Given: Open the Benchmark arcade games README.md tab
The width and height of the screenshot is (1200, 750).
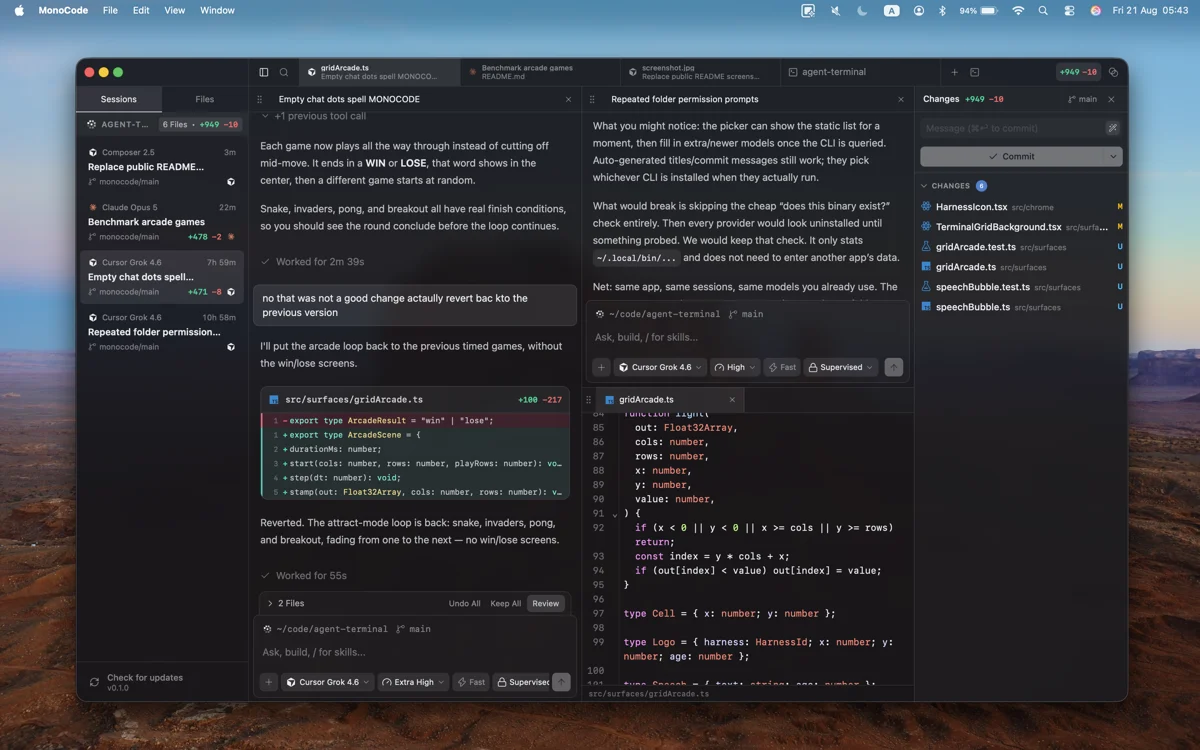Looking at the screenshot, I should [x=540, y=72].
